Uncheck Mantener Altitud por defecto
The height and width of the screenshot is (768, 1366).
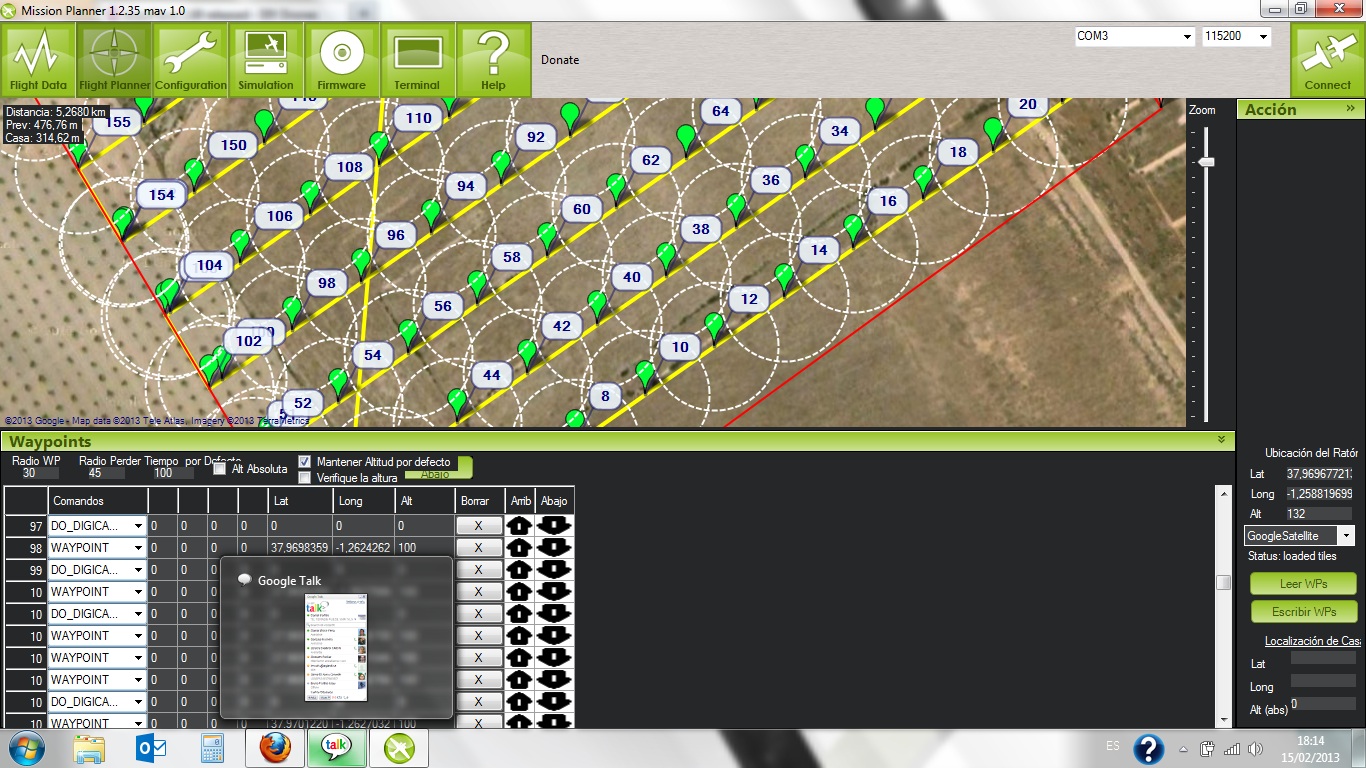click(306, 462)
